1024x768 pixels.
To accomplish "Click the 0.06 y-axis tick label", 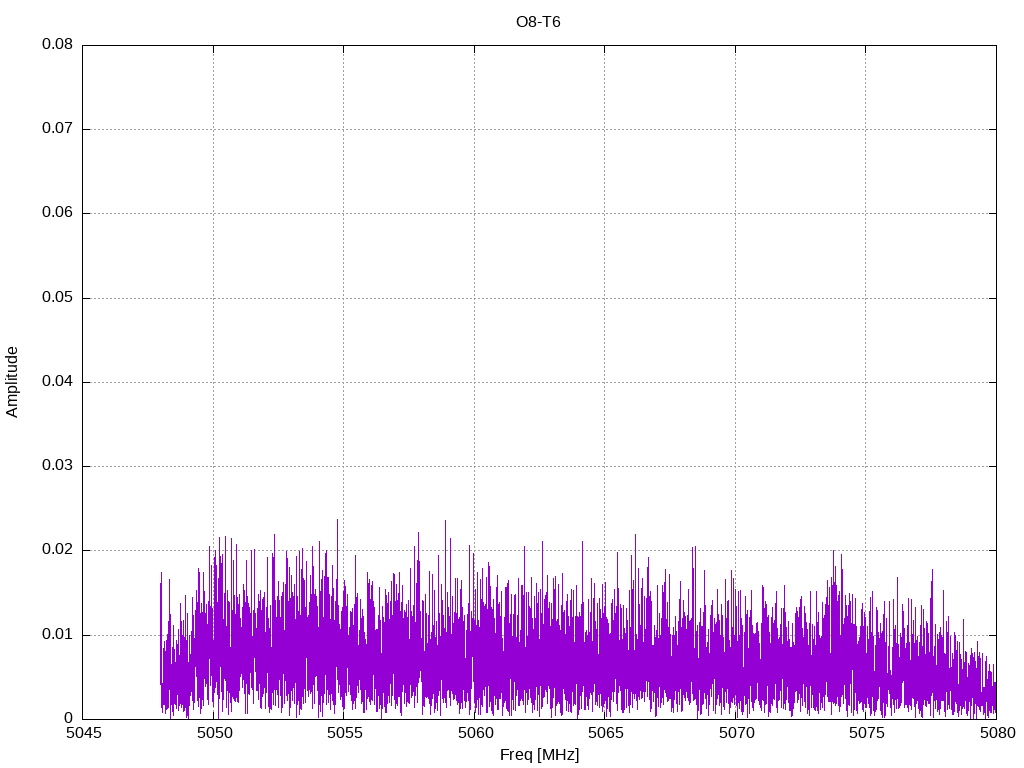I will coord(57,213).
